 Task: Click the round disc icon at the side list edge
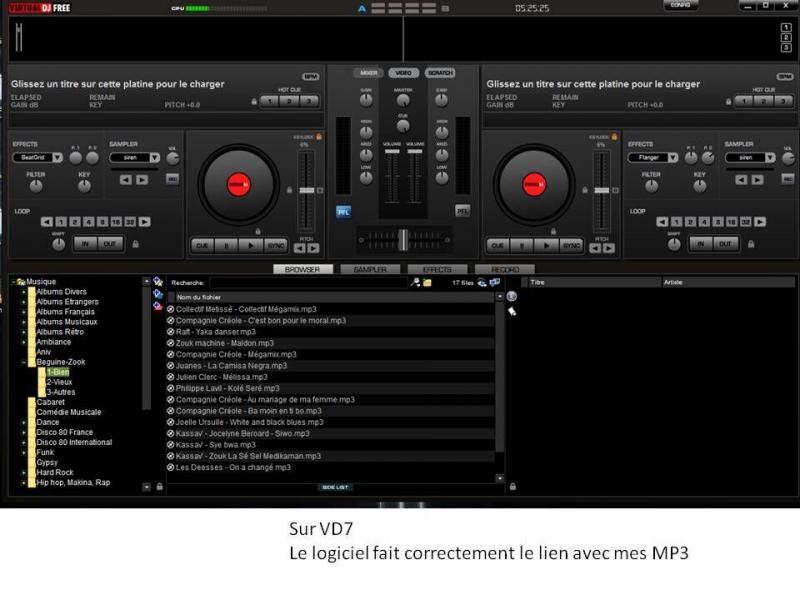(512, 296)
